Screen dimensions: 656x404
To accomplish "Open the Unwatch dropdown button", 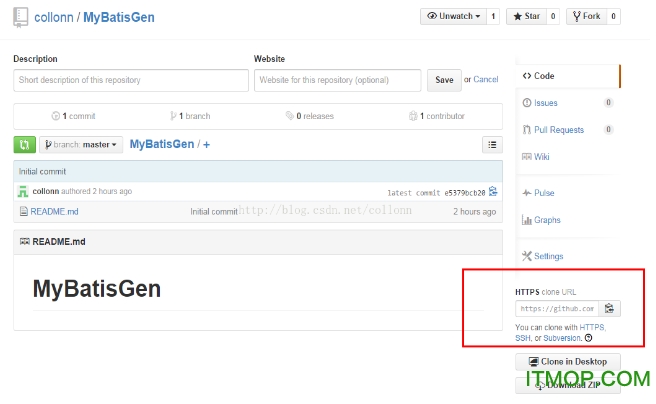I will [454, 16].
